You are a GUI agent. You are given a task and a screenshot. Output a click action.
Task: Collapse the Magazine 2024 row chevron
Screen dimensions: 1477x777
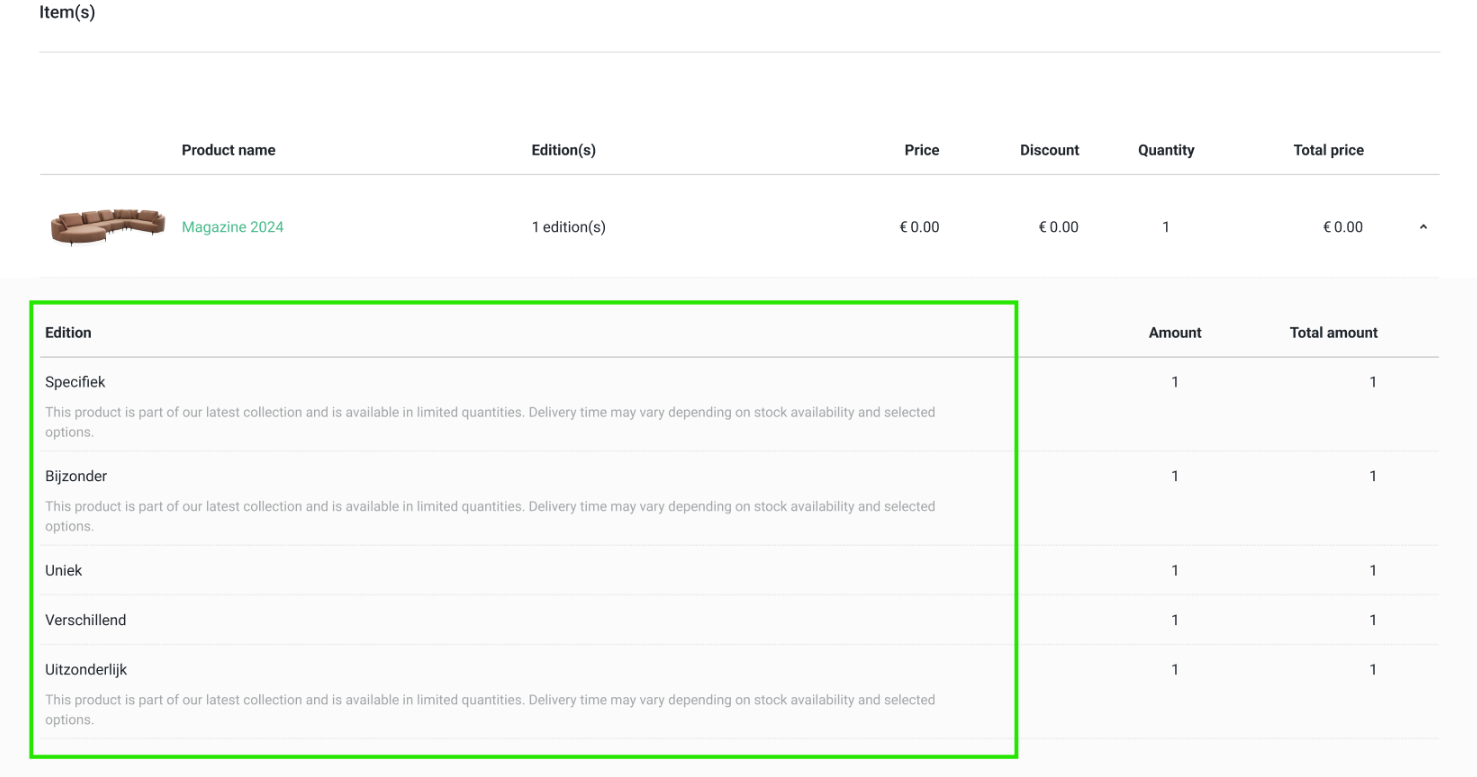1422,228
